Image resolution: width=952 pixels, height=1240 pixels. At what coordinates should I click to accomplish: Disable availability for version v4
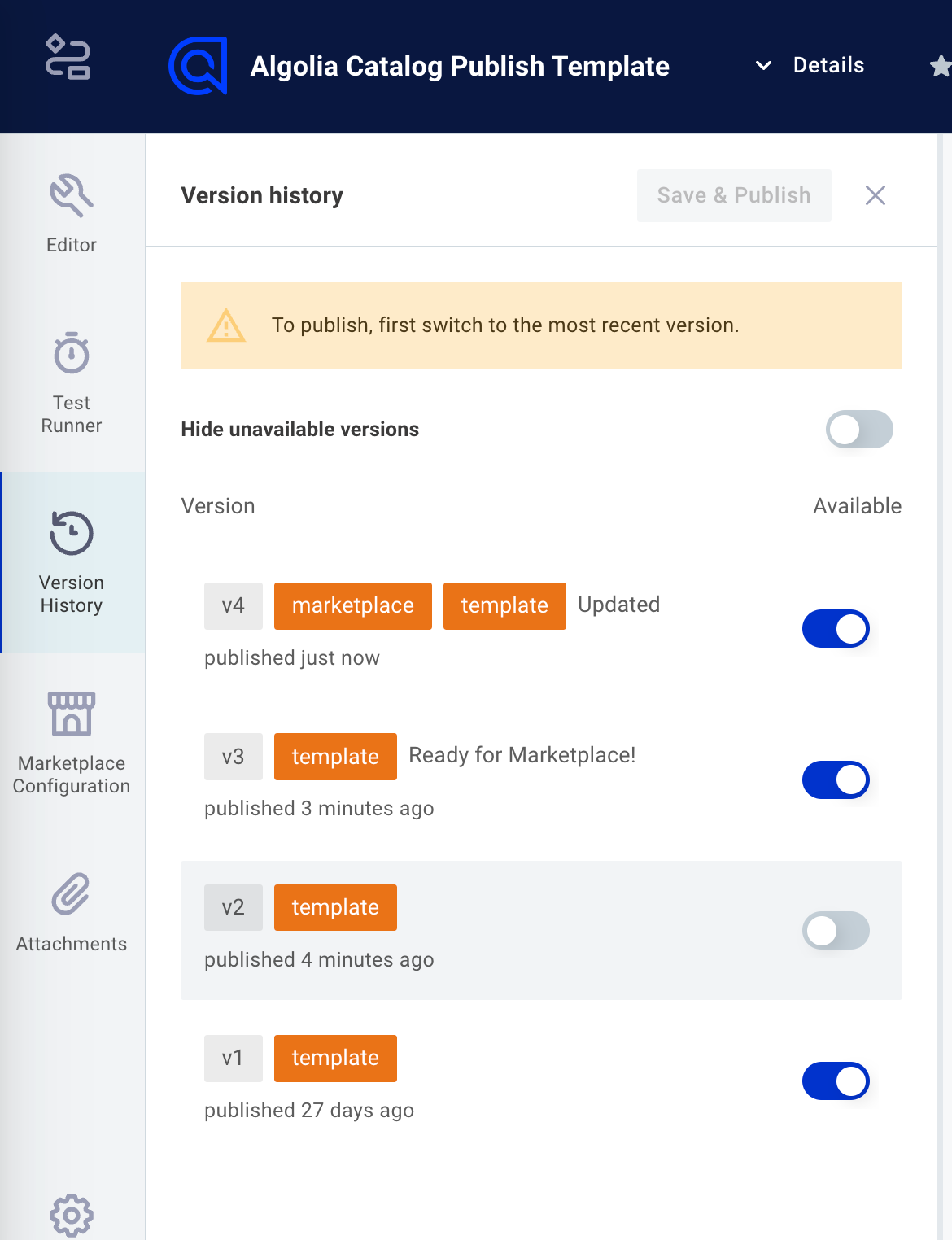pos(836,628)
